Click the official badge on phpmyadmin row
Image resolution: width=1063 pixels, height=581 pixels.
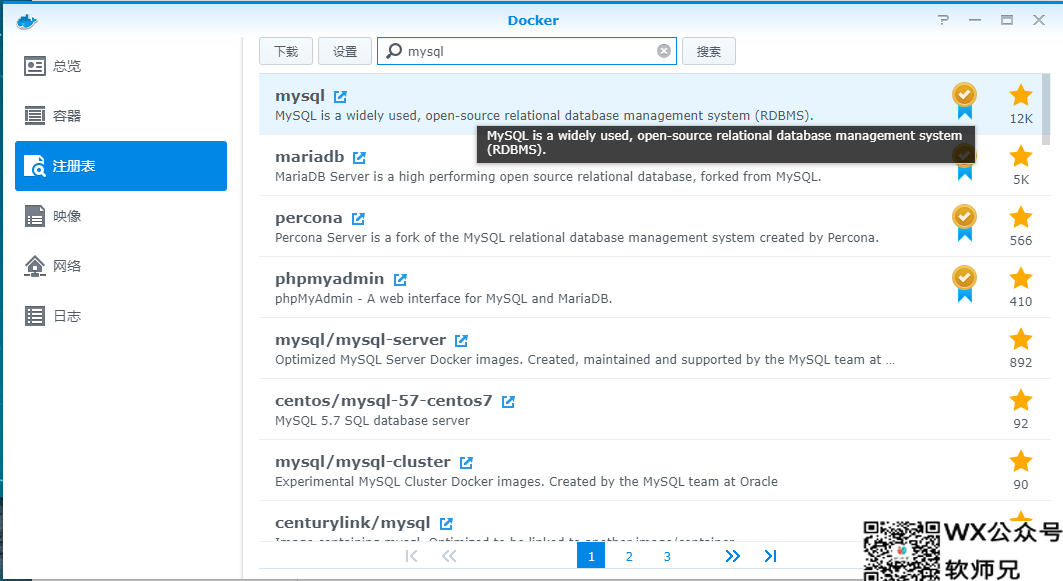[964, 283]
